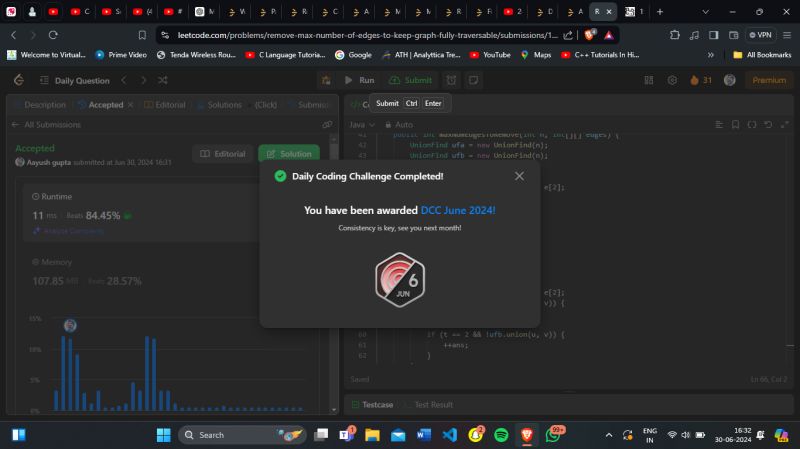Image resolution: width=800 pixels, height=449 pixels.
Task: Bookmark this page icon in address bar
Action: coord(142,35)
